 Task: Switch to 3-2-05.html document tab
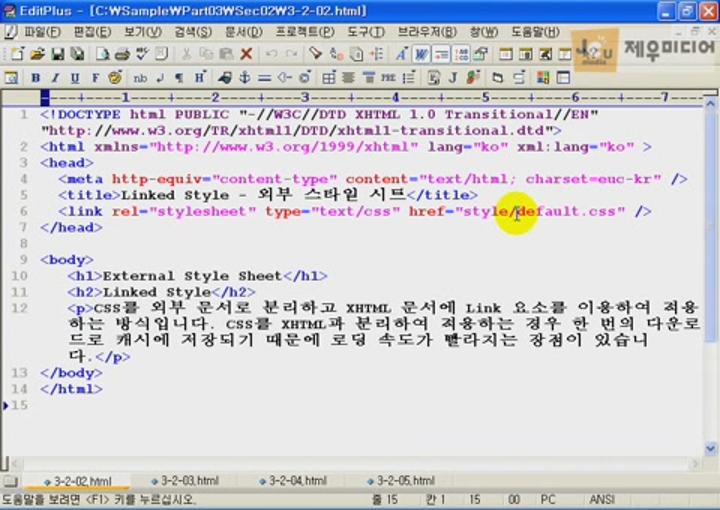click(401, 481)
